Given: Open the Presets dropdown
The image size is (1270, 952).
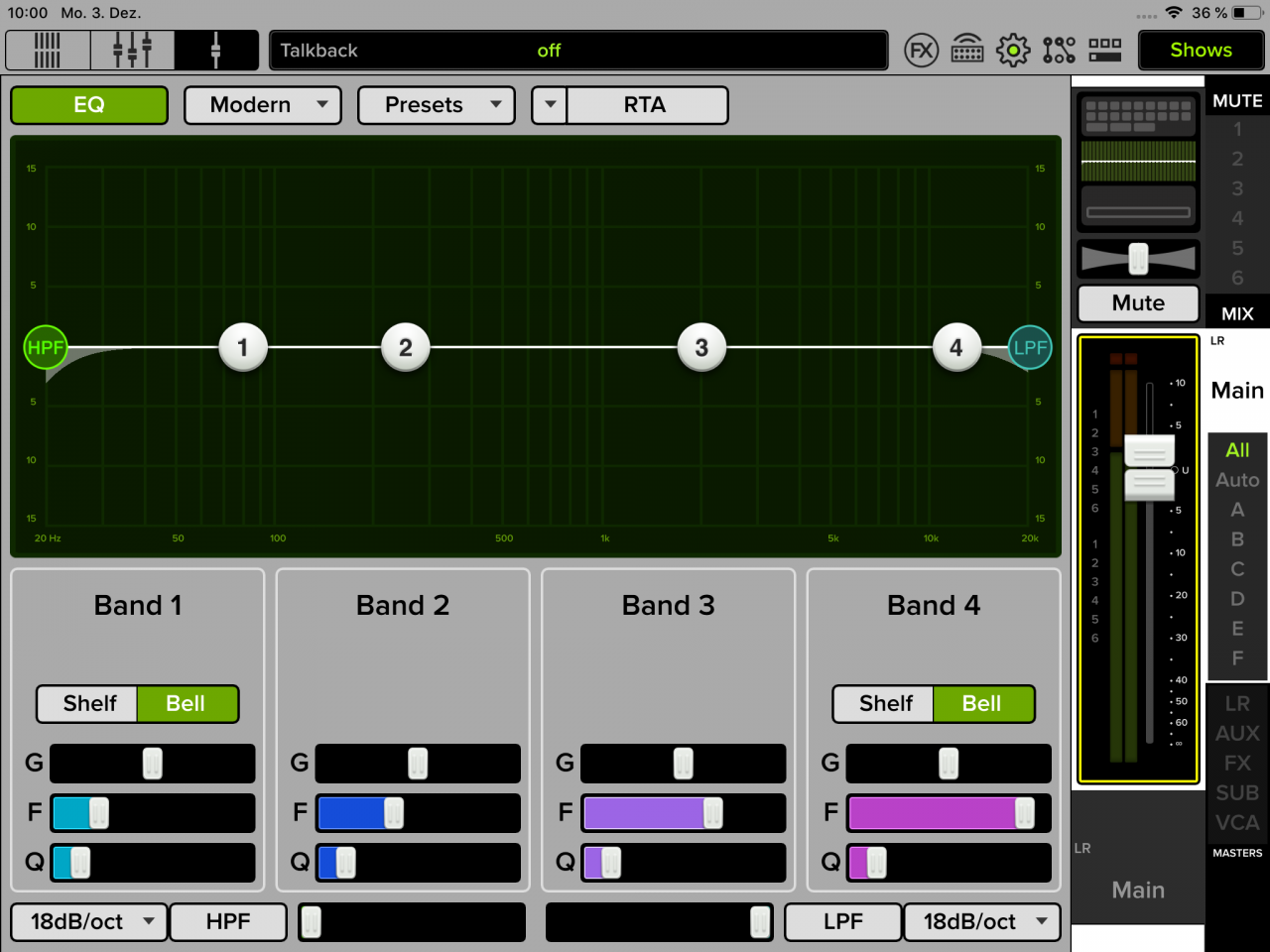Looking at the screenshot, I should tap(436, 105).
